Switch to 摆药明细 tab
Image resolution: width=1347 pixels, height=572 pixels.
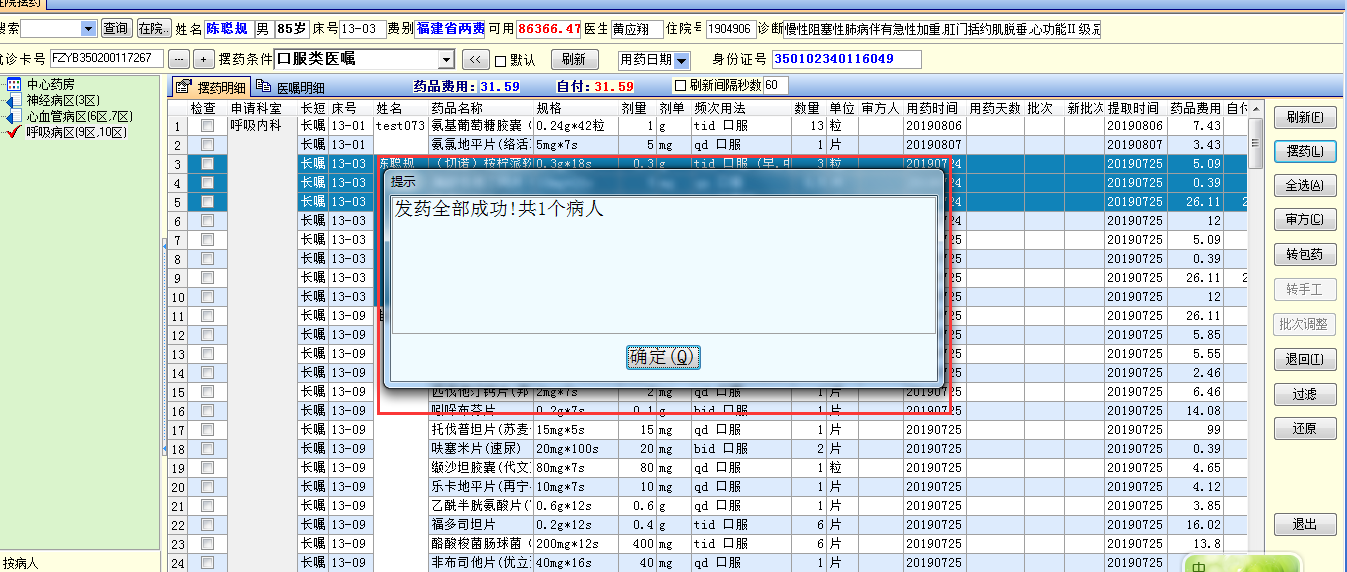211,87
